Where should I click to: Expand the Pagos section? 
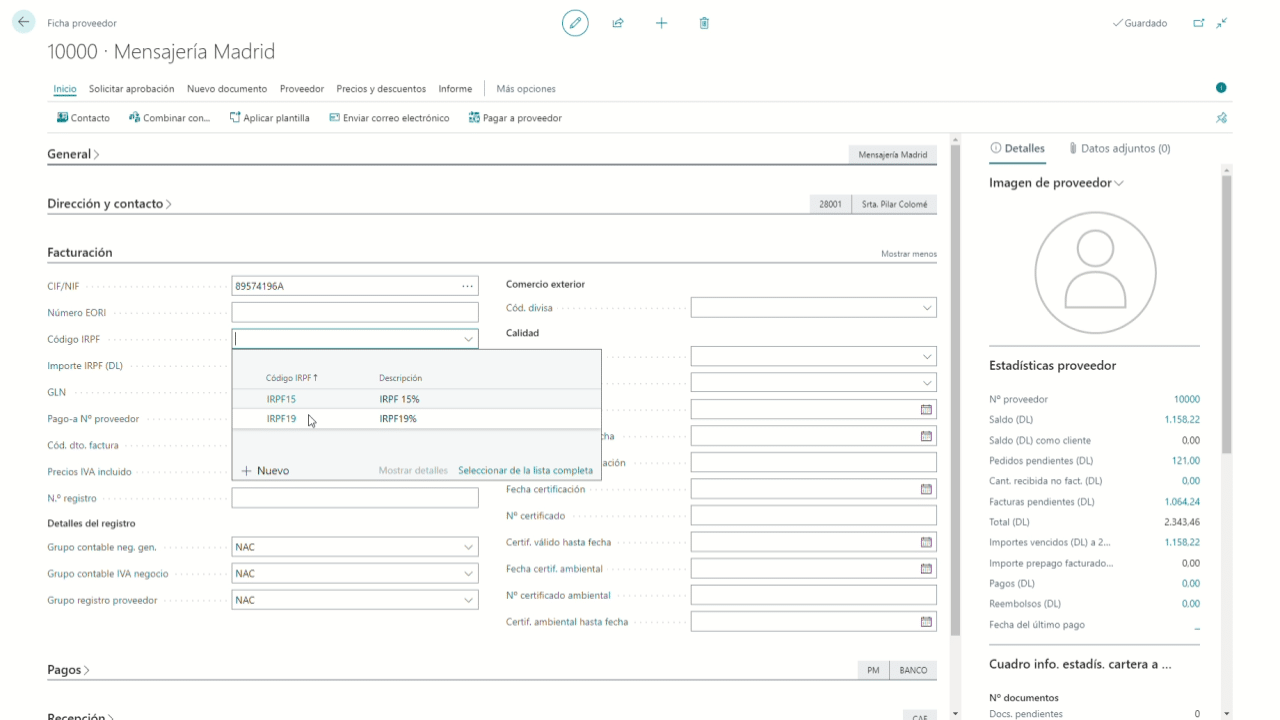(x=69, y=670)
